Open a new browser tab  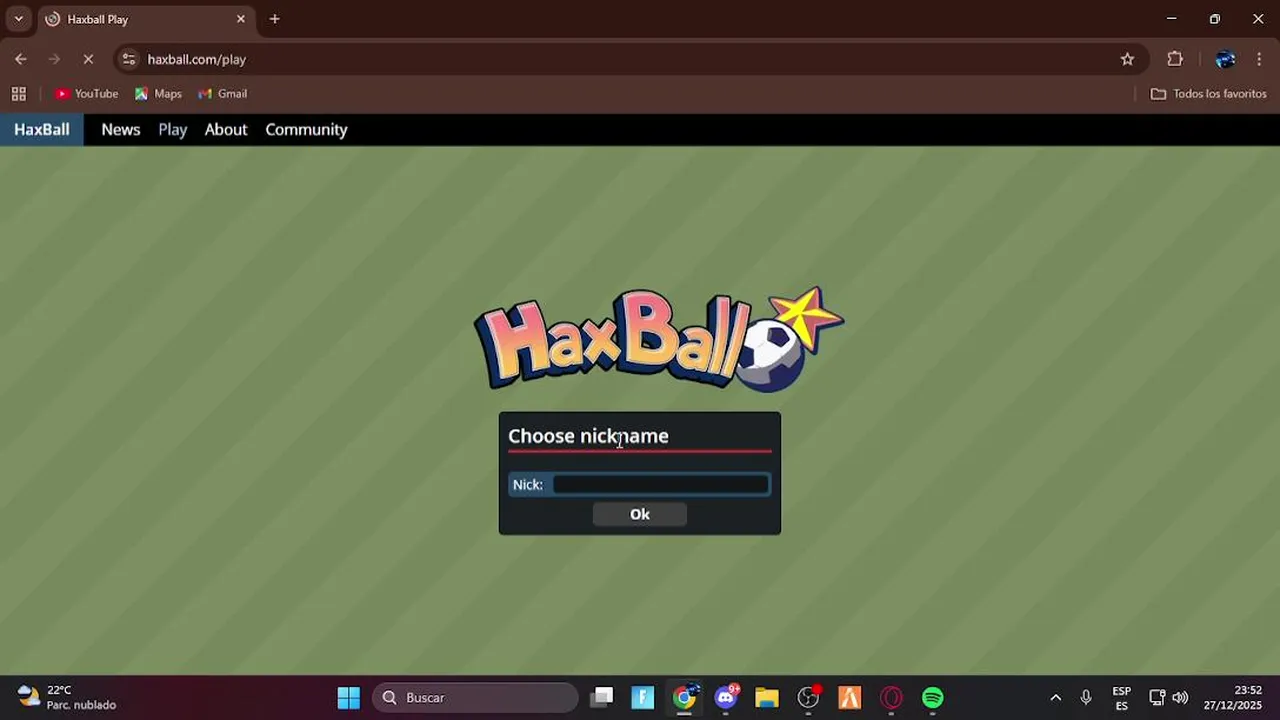(274, 19)
